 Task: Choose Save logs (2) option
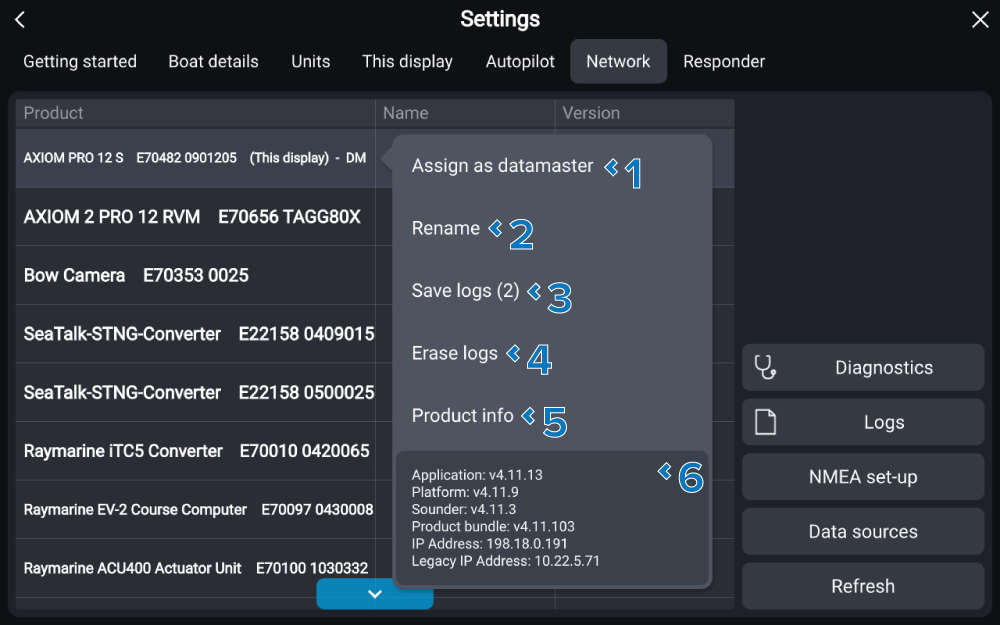(x=465, y=291)
